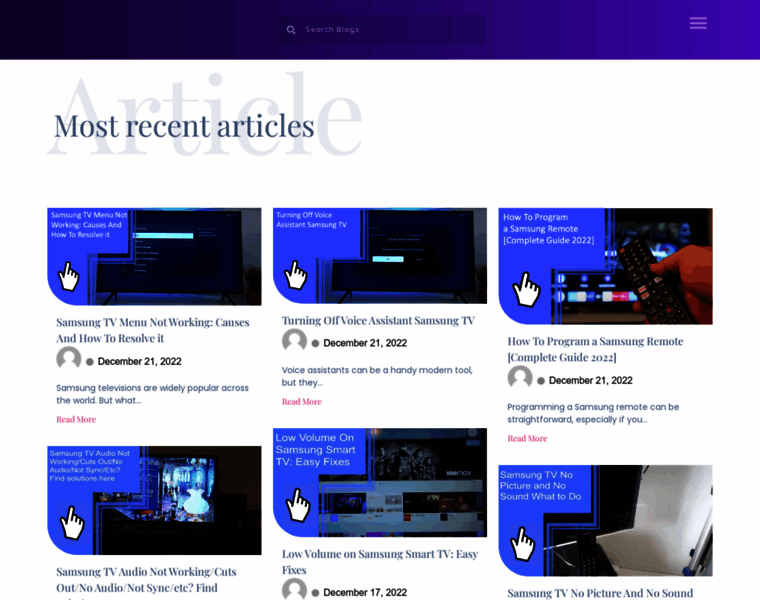The width and height of the screenshot is (760, 600).
Task: Click the date under Samsung TV Menu article
Action: 140,362
